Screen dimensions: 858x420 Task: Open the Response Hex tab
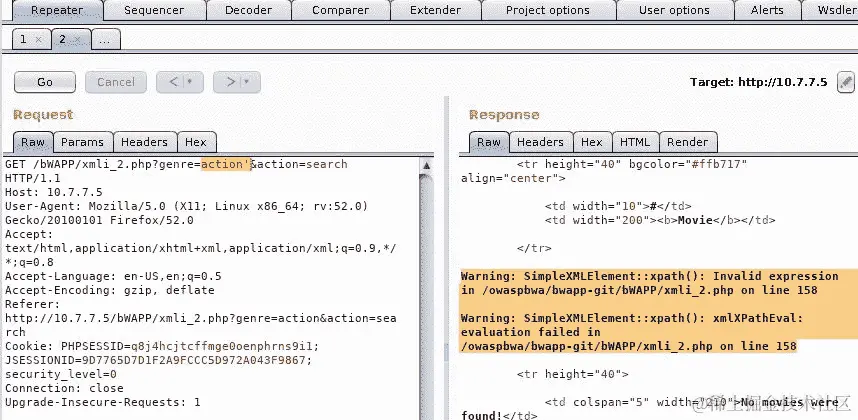click(592, 142)
